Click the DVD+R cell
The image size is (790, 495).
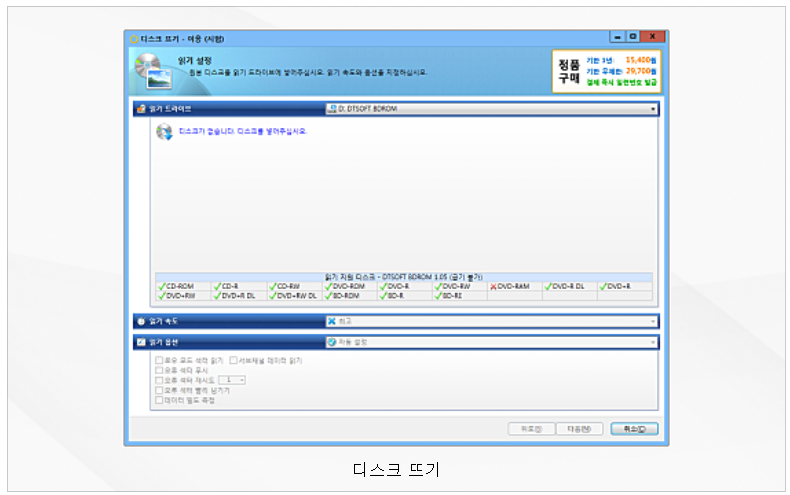point(625,286)
